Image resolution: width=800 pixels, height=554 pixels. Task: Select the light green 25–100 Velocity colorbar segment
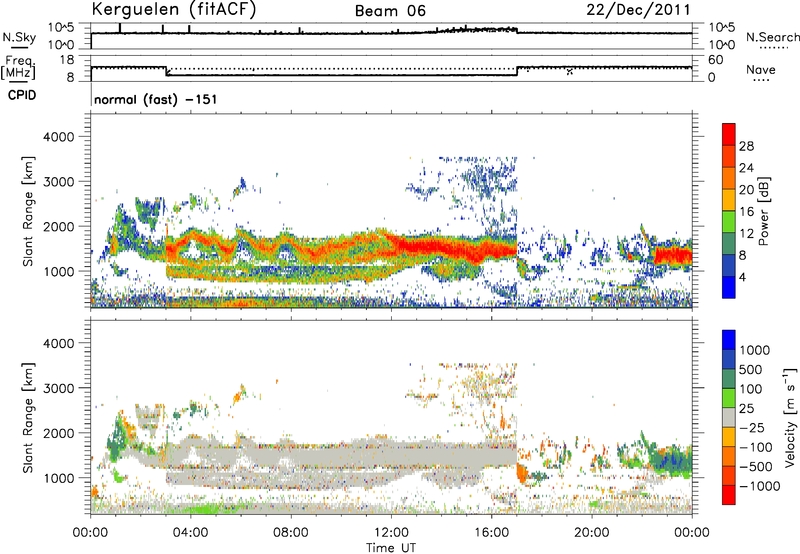[729, 398]
